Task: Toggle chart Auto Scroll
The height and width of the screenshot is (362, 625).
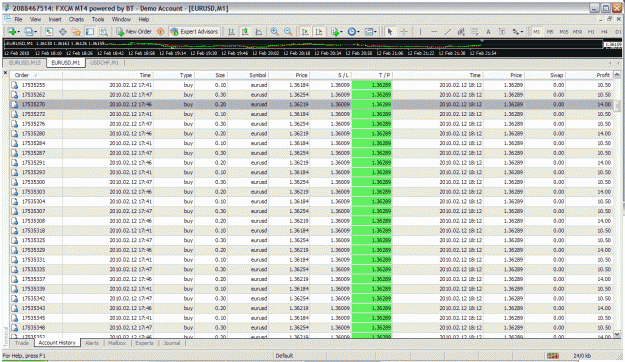Action: point(305,31)
